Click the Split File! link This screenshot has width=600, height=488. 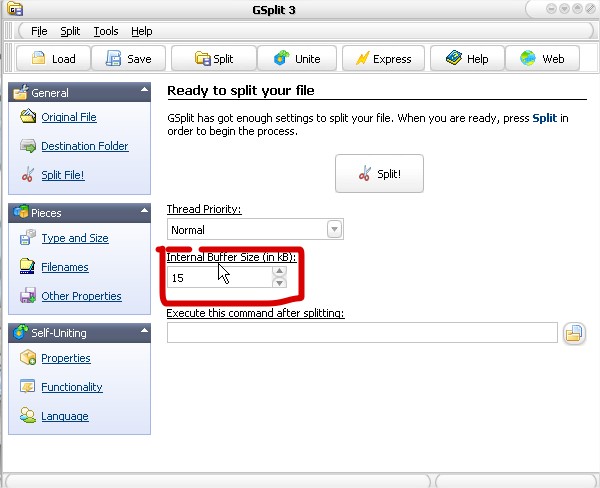63,175
